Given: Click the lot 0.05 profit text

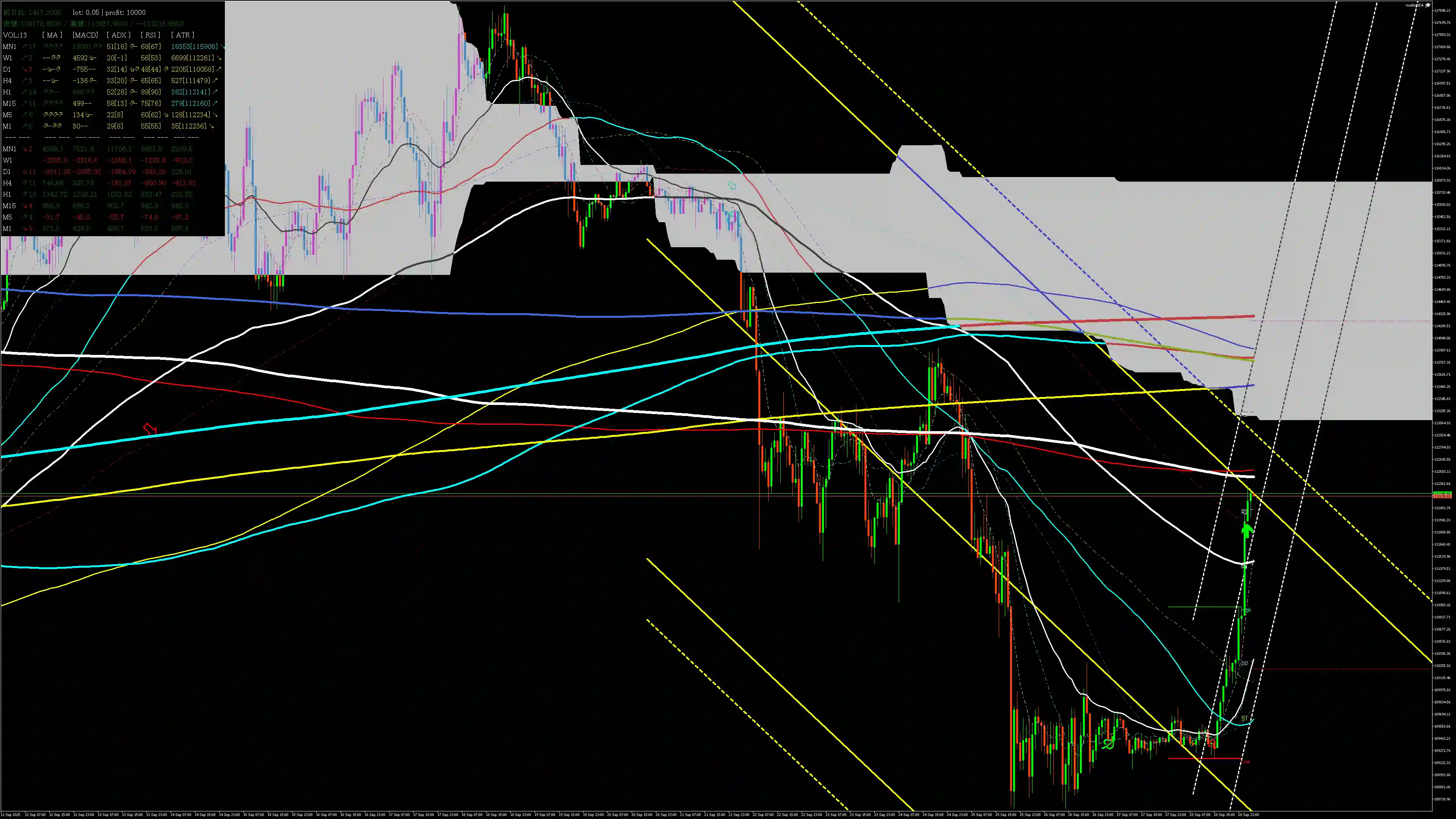Looking at the screenshot, I should coord(108,13).
